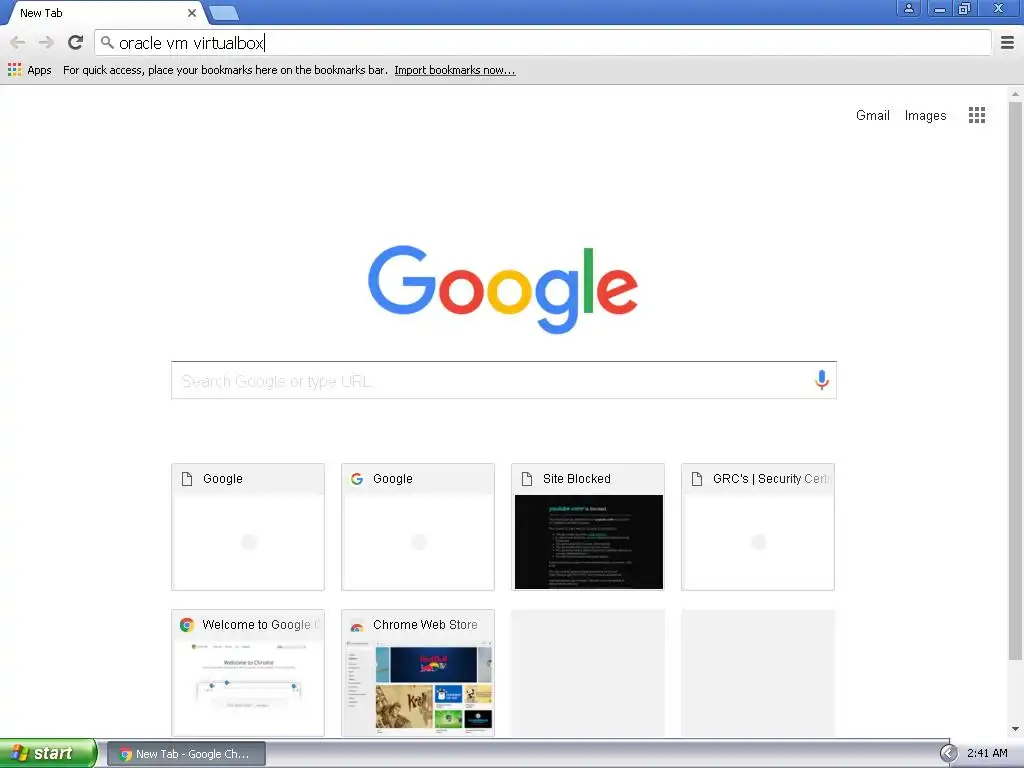This screenshot has height=768, width=1024.
Task: Click the browser forward arrow
Action: coord(46,43)
